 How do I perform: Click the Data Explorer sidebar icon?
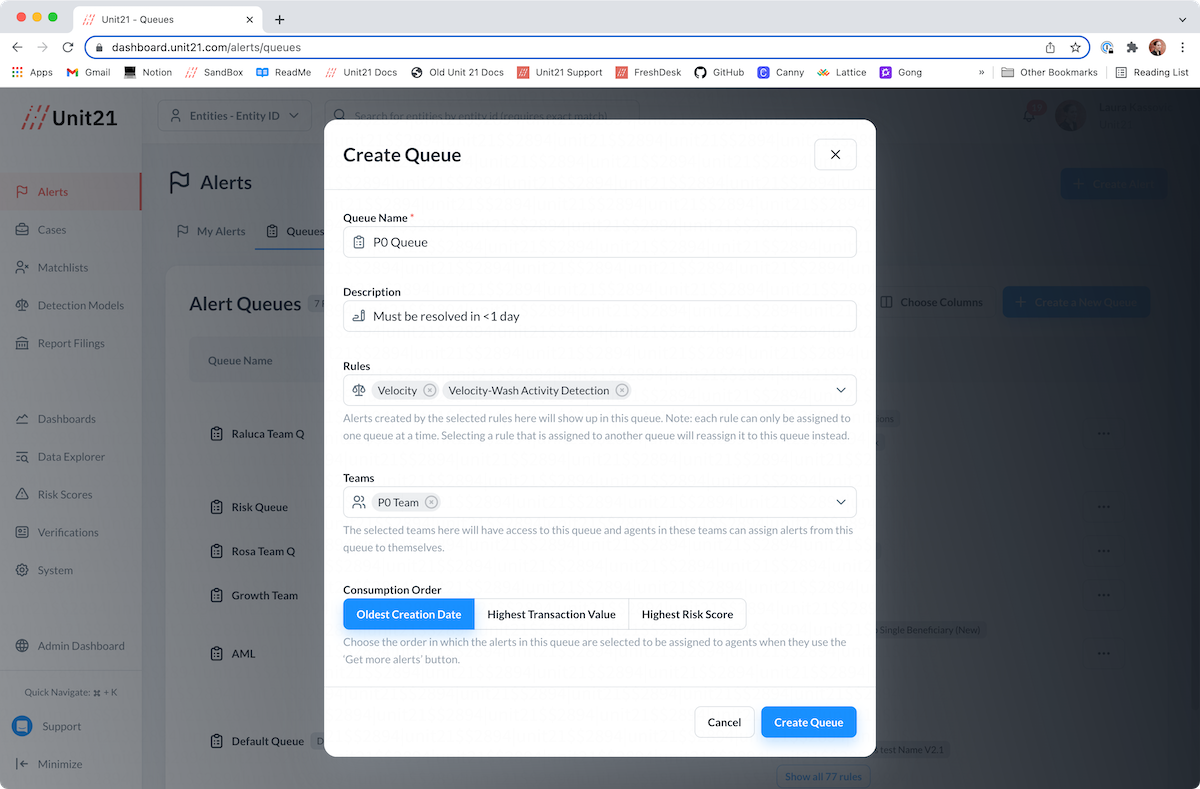click(22, 457)
